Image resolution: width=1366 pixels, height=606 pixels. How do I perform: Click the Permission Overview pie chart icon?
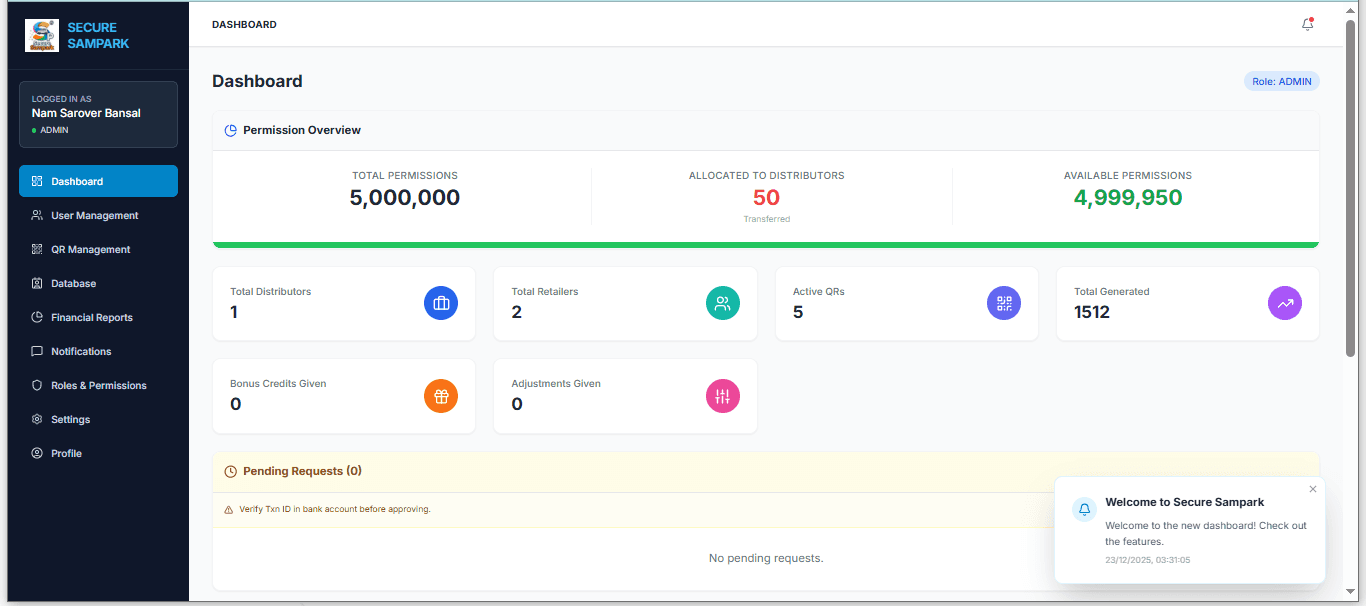point(231,130)
